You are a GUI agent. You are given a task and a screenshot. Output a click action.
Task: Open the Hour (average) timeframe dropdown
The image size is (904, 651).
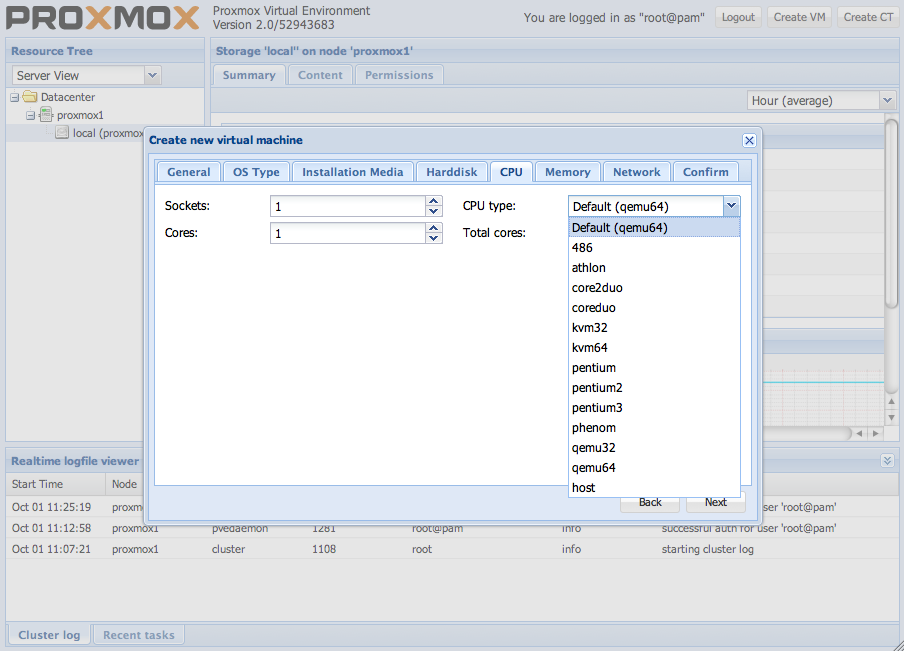pos(887,100)
